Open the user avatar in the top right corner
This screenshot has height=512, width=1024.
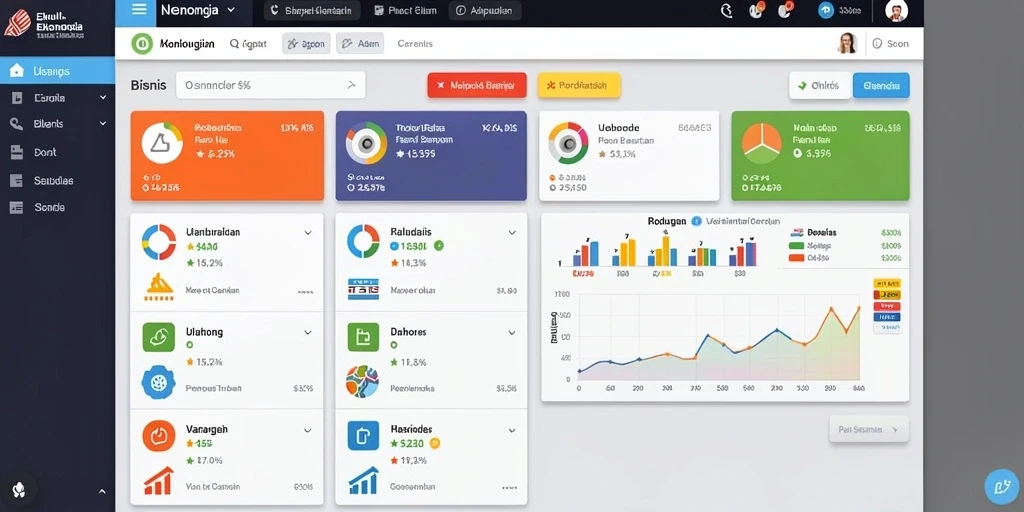897,10
